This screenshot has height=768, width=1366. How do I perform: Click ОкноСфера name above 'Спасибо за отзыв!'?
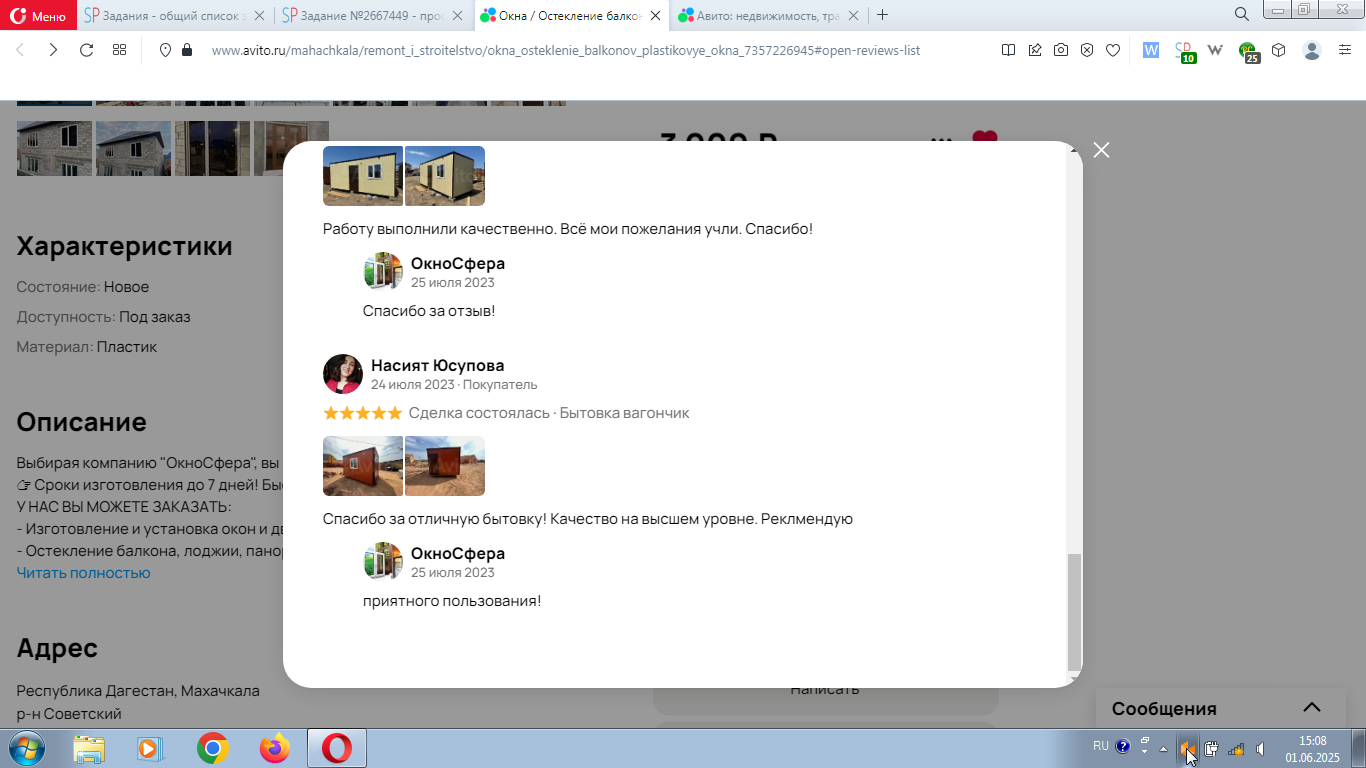pos(458,263)
